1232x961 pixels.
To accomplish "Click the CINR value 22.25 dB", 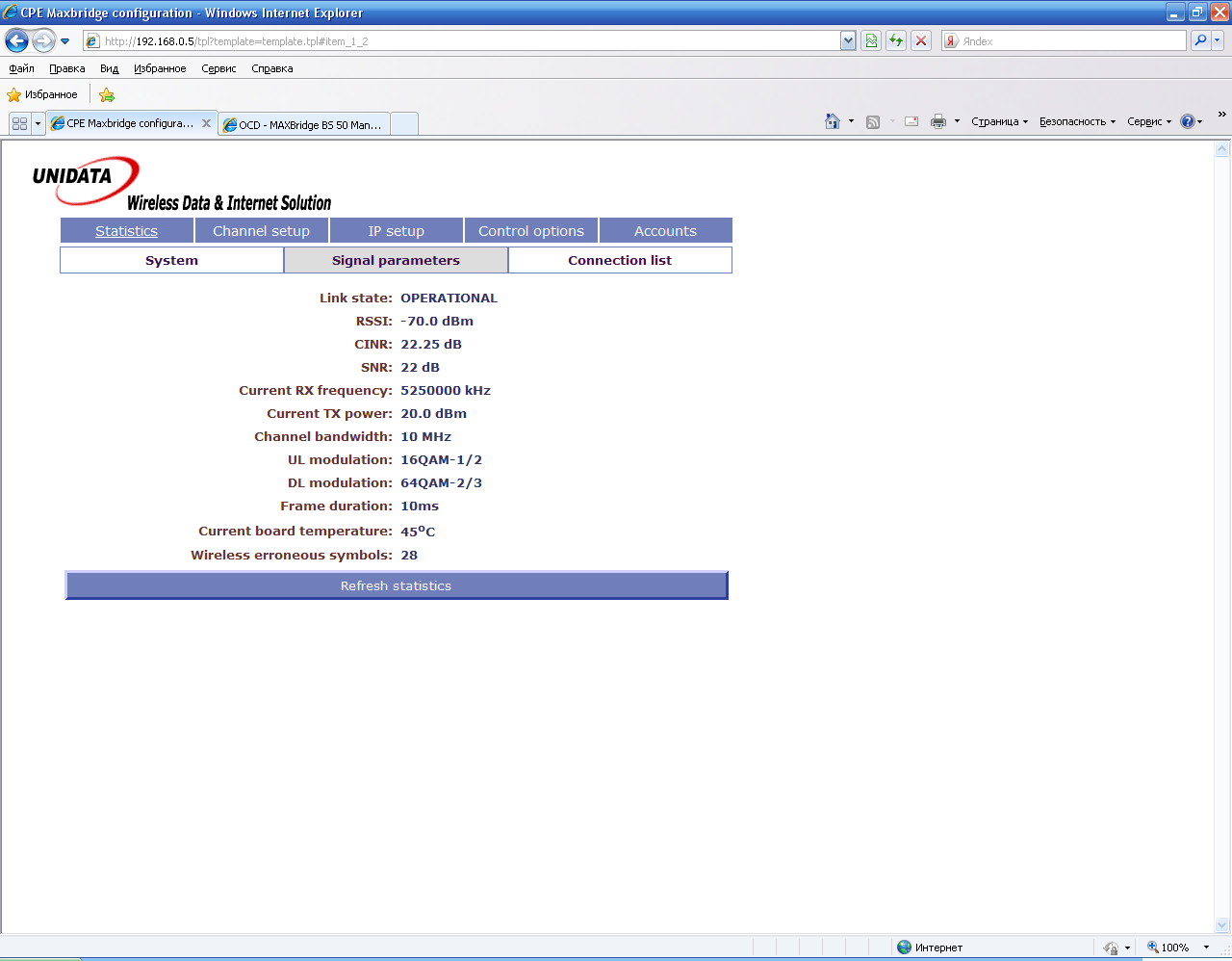I will (431, 345).
